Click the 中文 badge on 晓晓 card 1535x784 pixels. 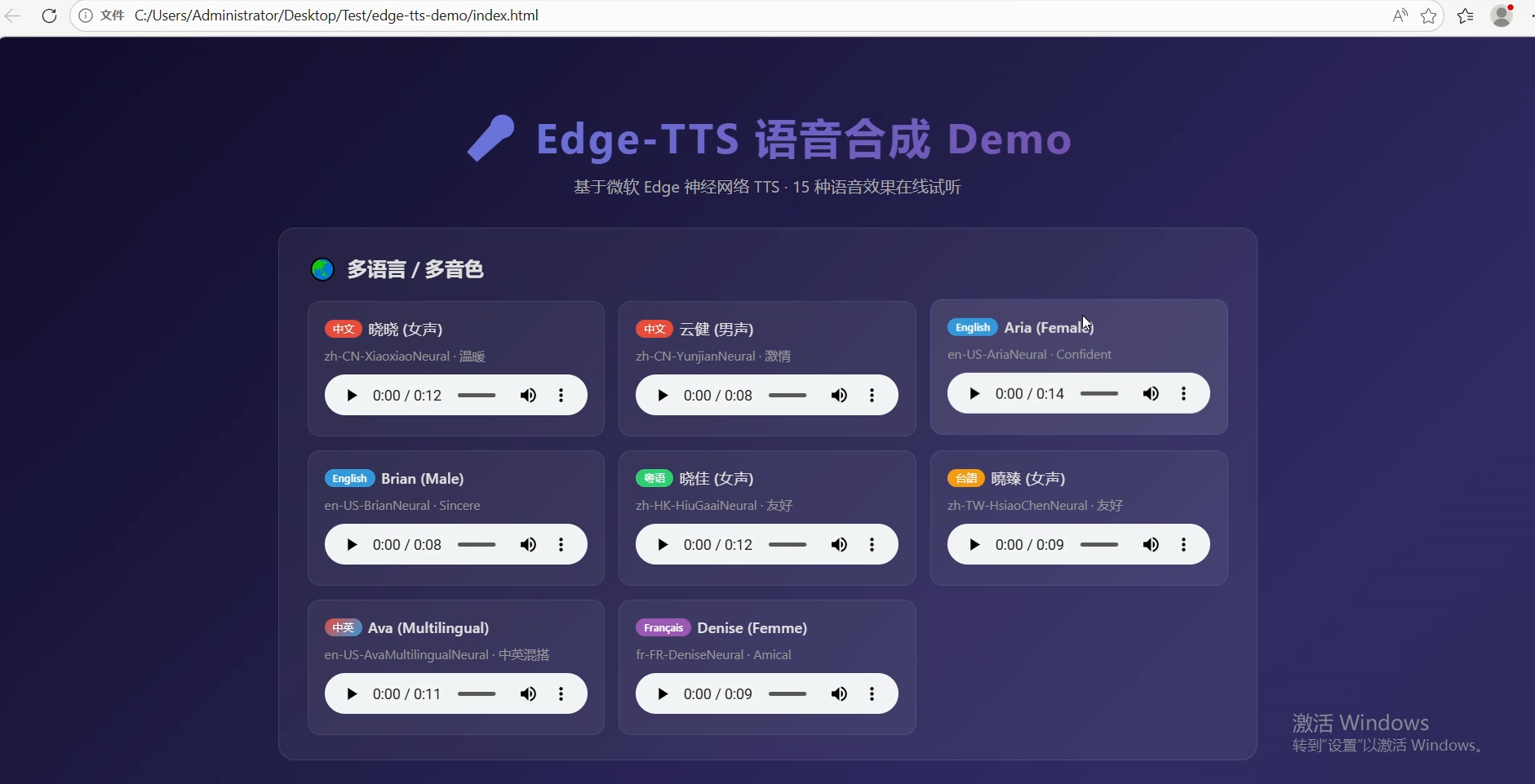point(343,330)
